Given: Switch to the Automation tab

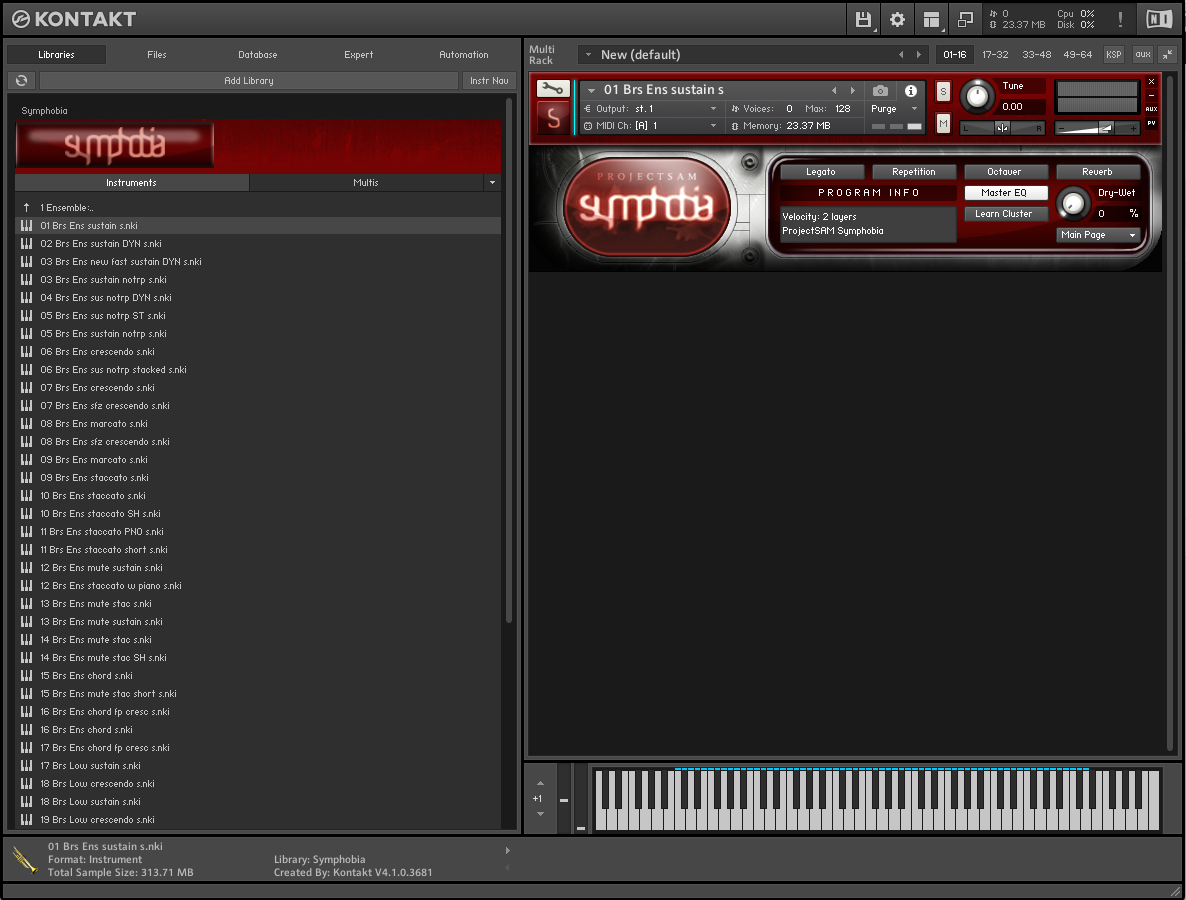Looking at the screenshot, I should 464,54.
